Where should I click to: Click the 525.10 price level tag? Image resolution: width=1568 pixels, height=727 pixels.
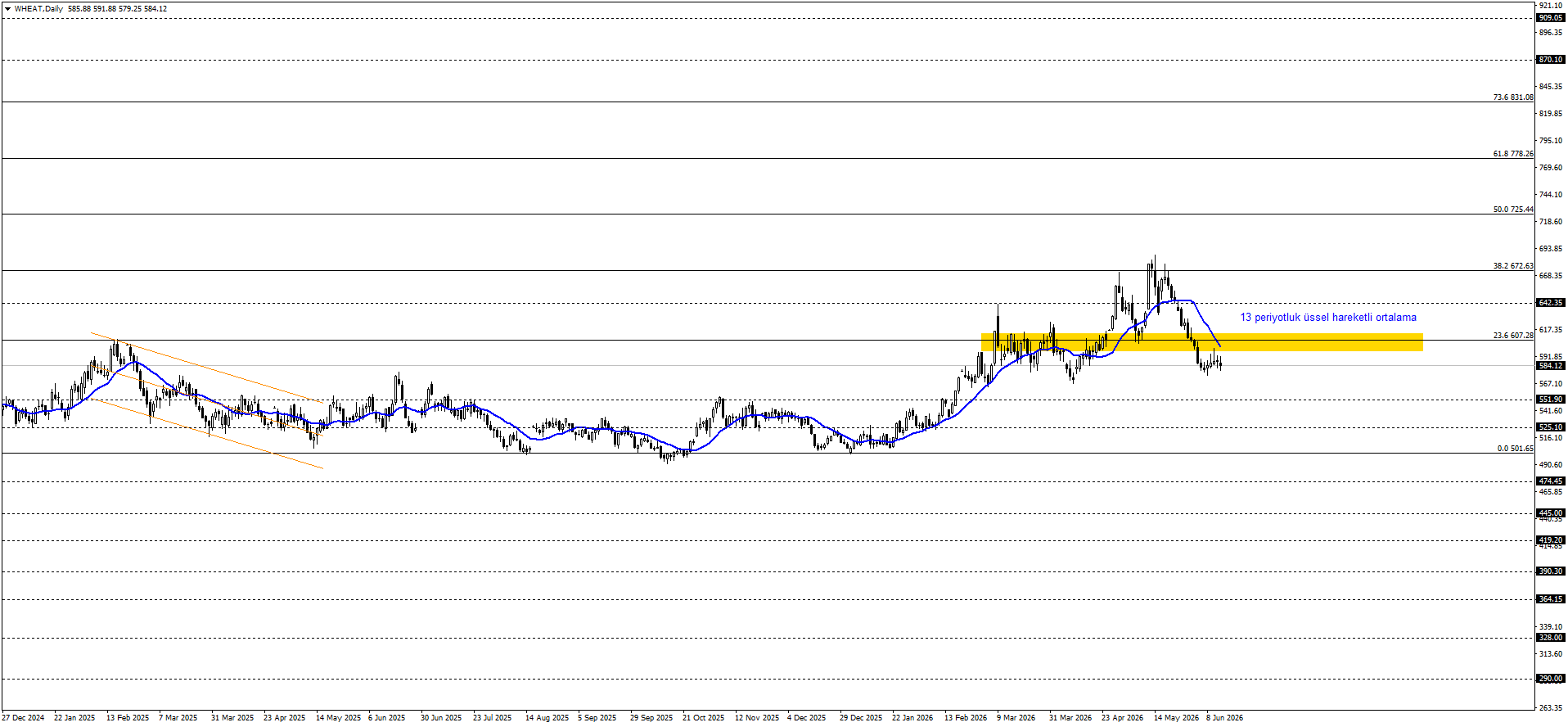(x=1551, y=427)
